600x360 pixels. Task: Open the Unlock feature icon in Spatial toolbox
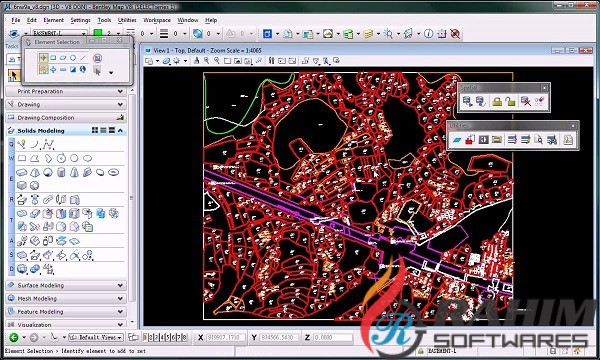click(510, 101)
